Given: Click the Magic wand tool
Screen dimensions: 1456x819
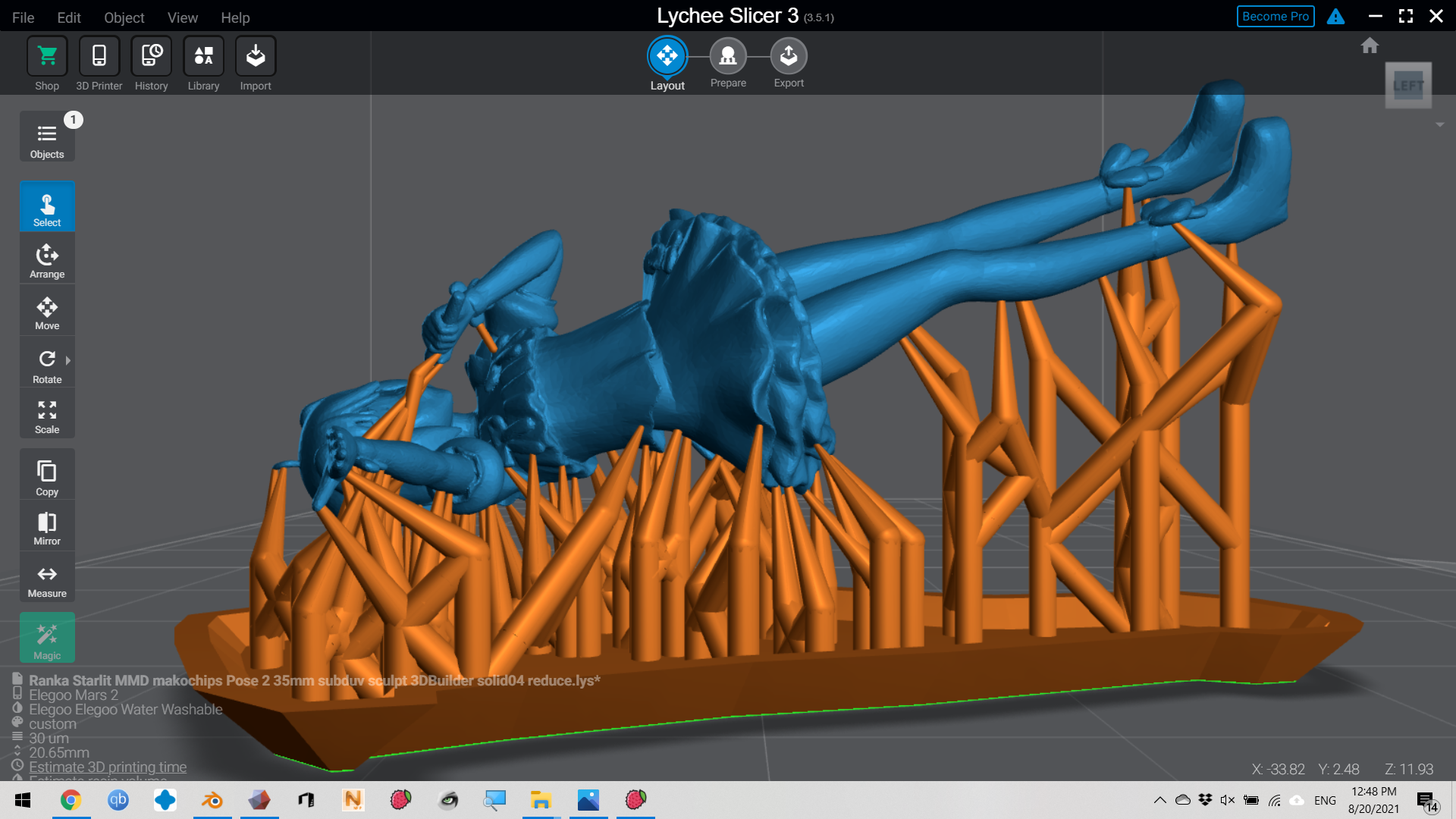Looking at the screenshot, I should pos(47,639).
